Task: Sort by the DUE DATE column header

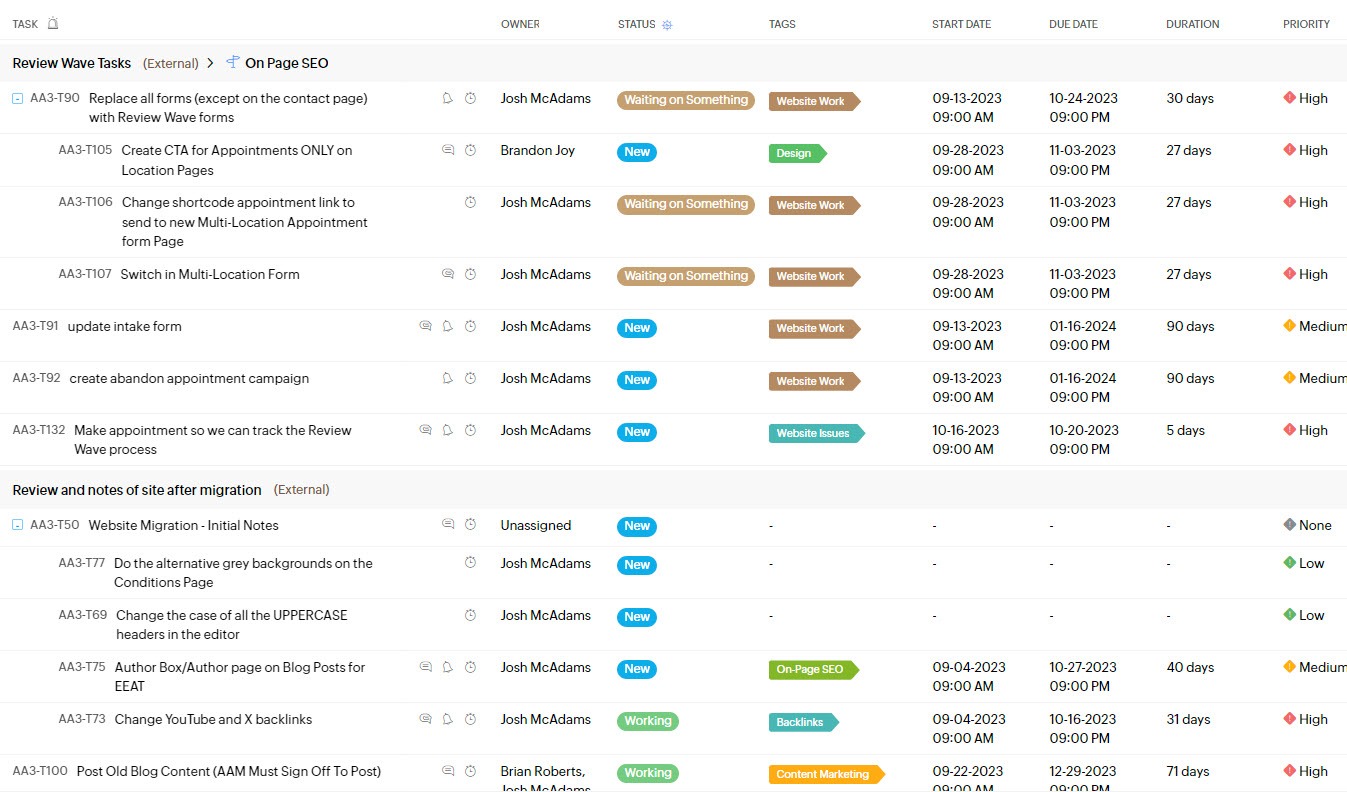Action: [x=1072, y=24]
